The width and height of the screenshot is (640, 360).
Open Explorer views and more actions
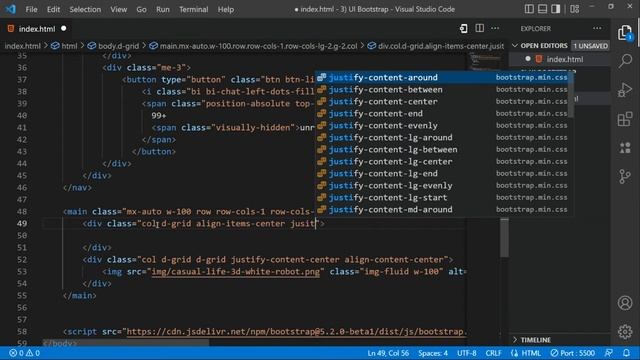(597, 29)
